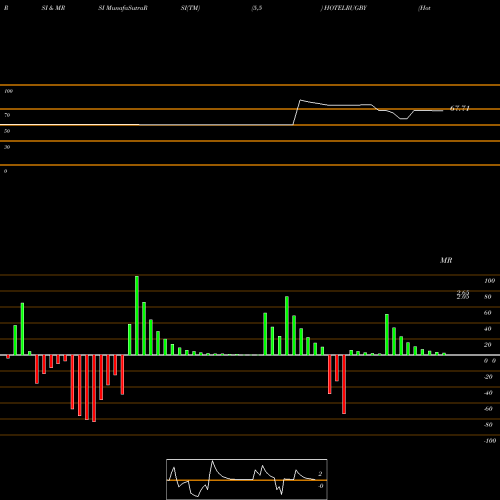Click the '2' label in the mini chart
500x500 pixels.
(x=320, y=474)
